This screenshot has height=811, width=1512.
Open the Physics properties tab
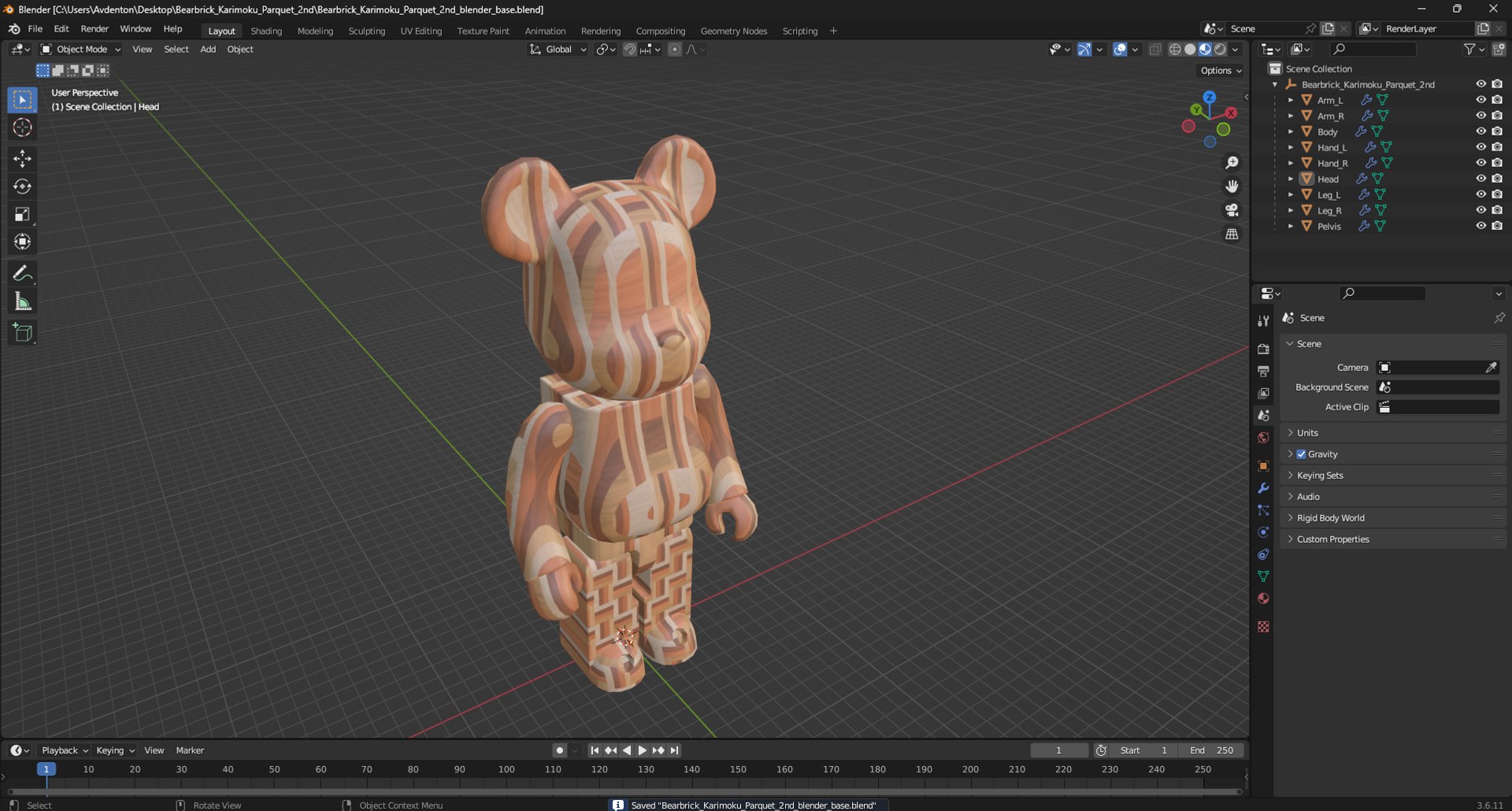(x=1263, y=532)
